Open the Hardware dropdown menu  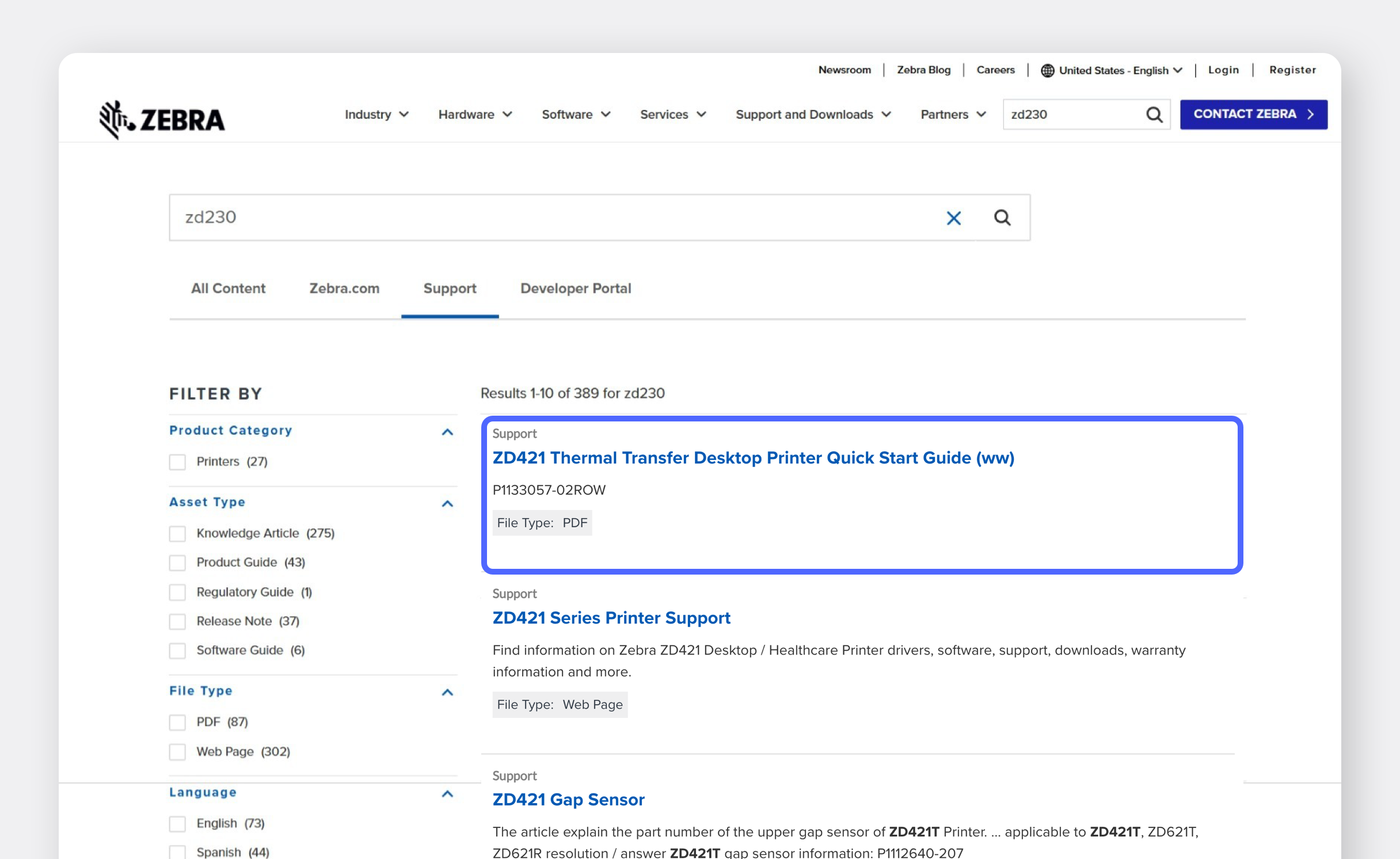click(x=474, y=115)
